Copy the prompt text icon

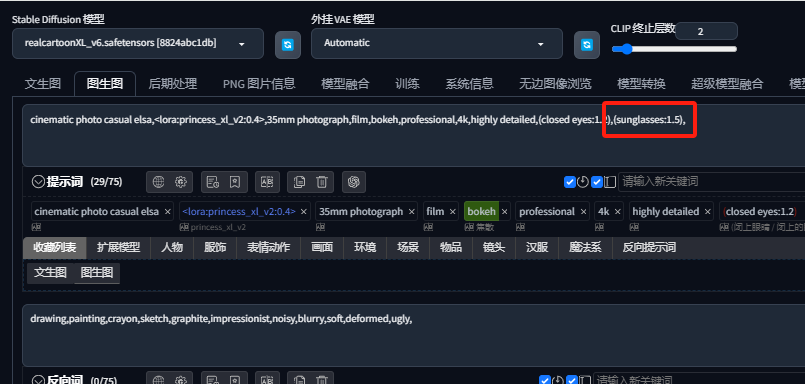[299, 182]
